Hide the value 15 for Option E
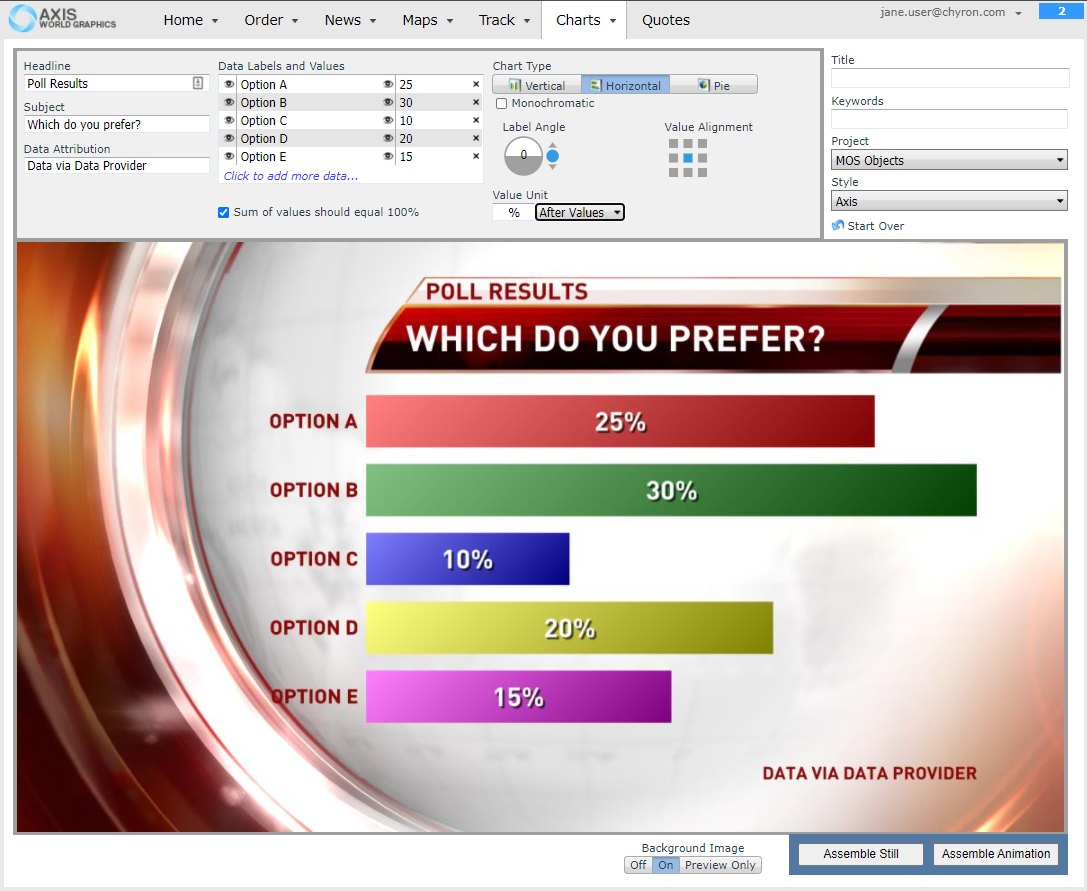 point(388,156)
